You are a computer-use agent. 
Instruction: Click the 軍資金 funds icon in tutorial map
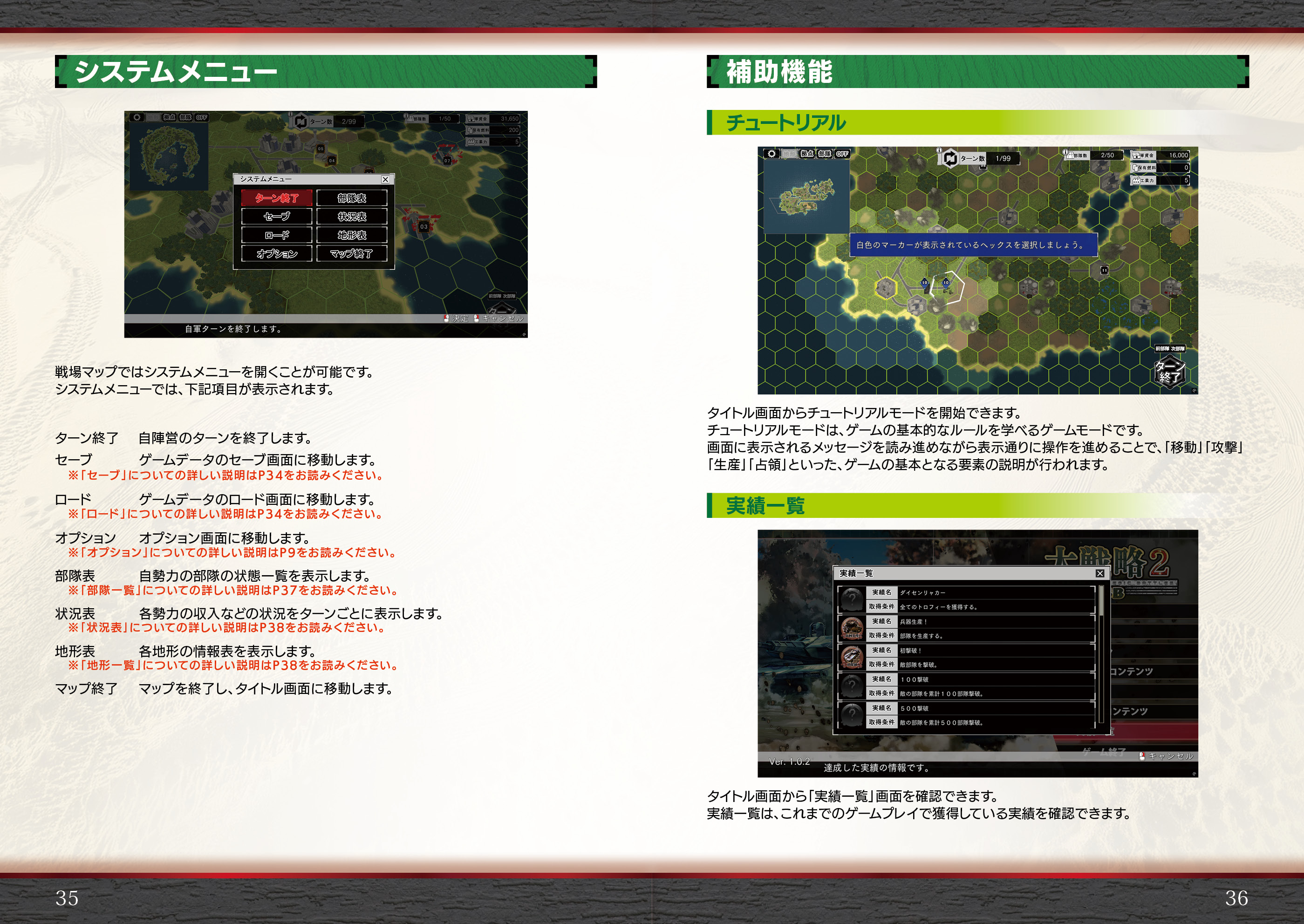click(x=1136, y=156)
